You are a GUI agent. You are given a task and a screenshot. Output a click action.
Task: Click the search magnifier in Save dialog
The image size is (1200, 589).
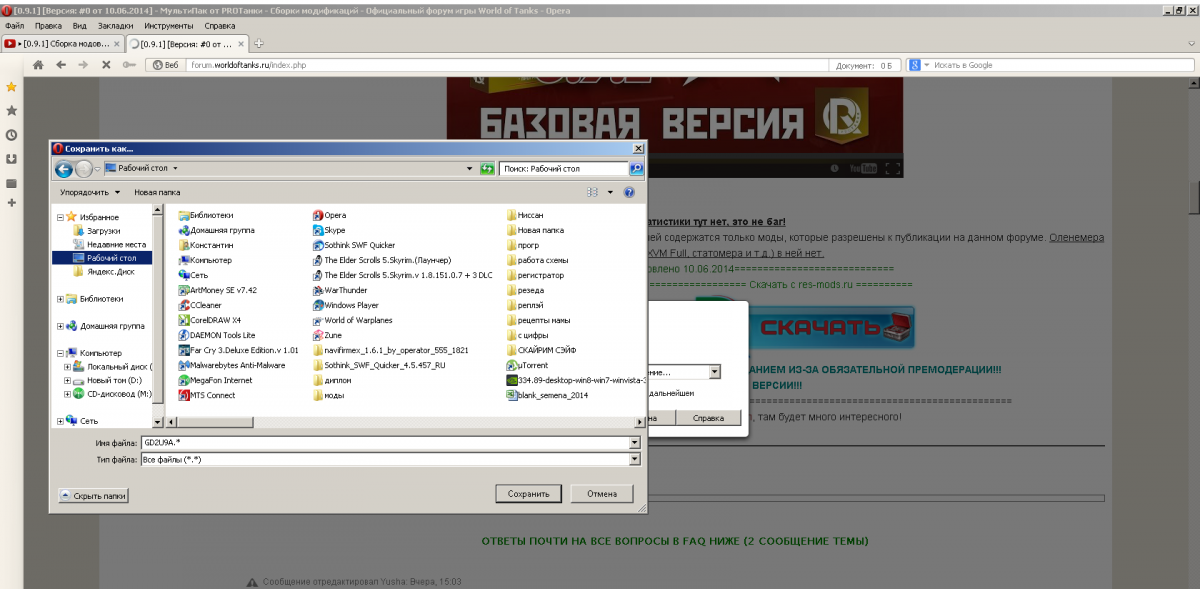click(636, 169)
